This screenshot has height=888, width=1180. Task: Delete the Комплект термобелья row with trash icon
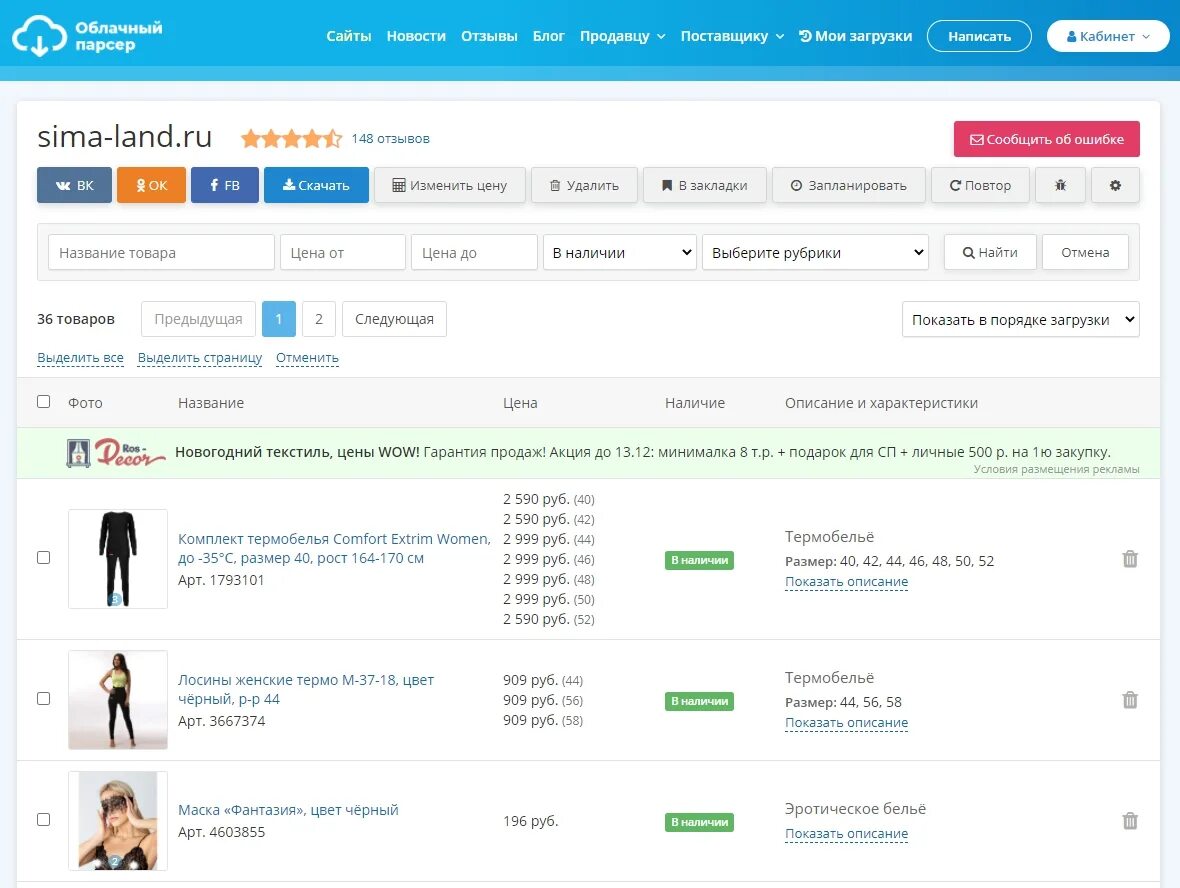1130,559
